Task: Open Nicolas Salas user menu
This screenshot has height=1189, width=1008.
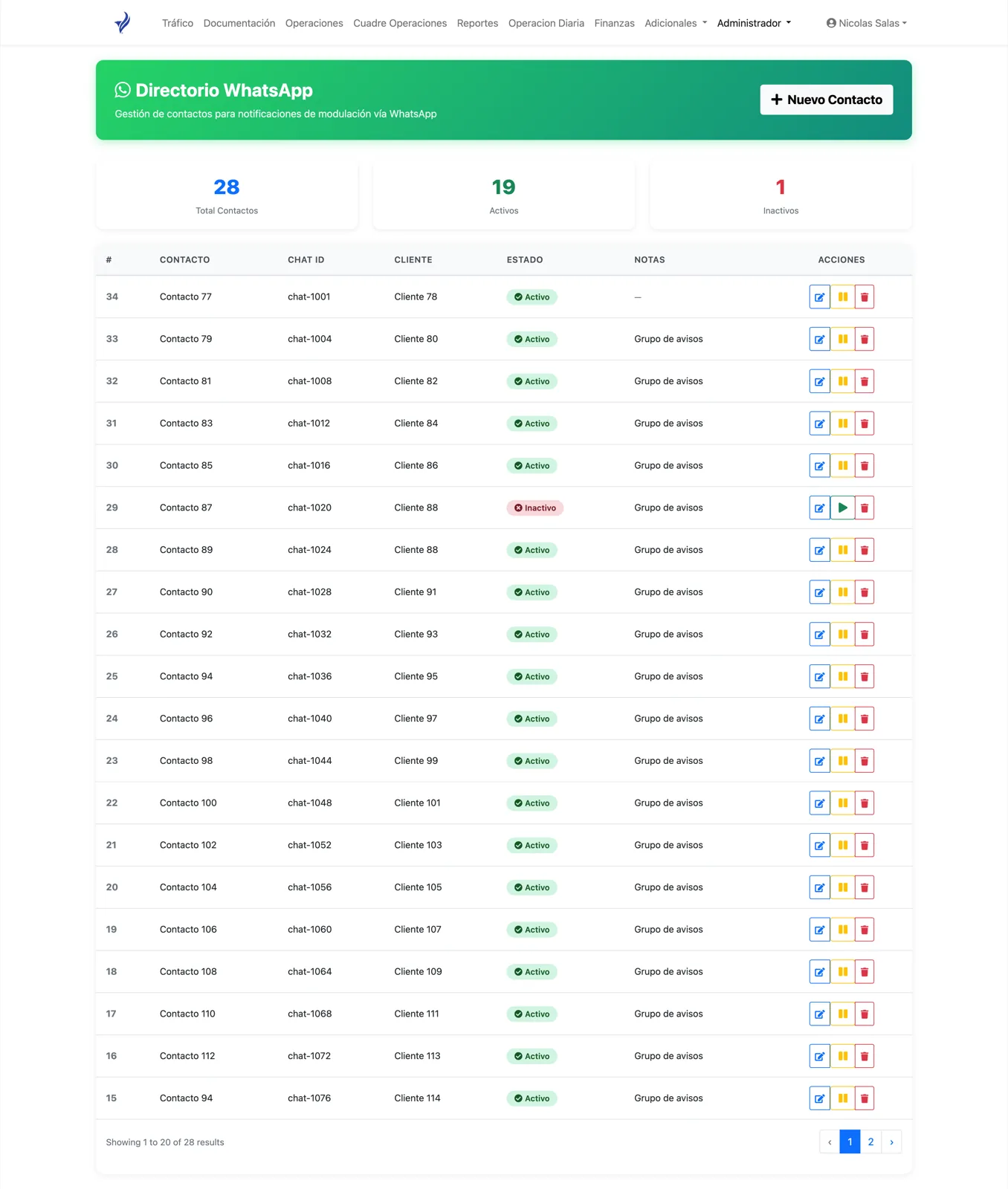Action: point(867,23)
